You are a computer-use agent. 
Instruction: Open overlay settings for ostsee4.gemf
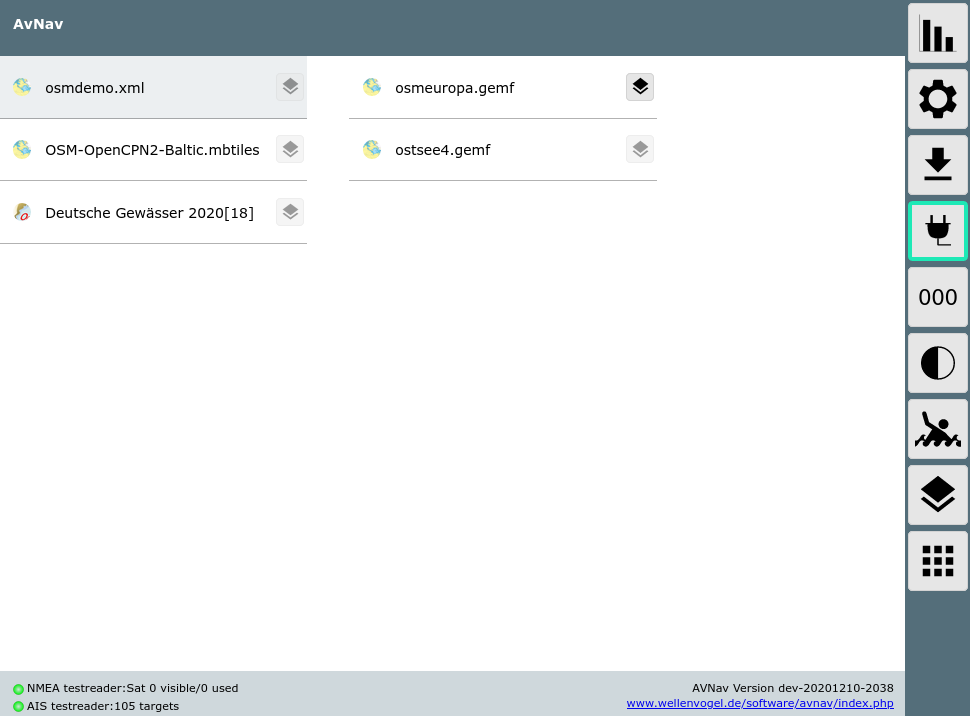640,149
